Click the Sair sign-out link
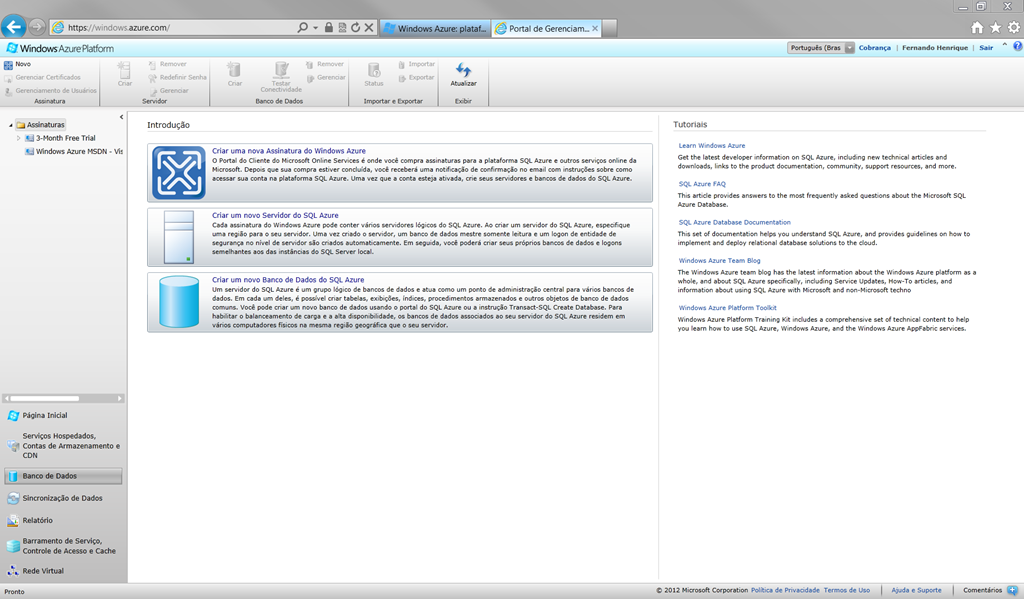1024x599 pixels. 986,48
